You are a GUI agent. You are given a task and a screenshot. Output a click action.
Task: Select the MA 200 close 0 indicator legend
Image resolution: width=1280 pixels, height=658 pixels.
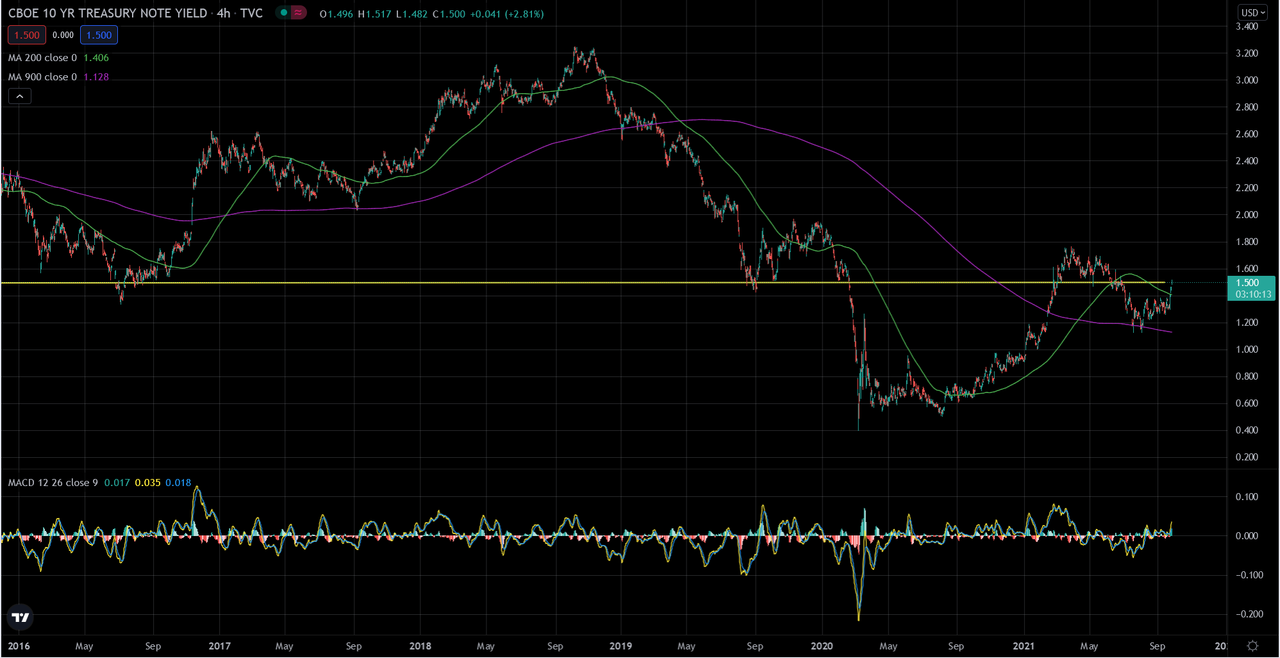coord(40,58)
